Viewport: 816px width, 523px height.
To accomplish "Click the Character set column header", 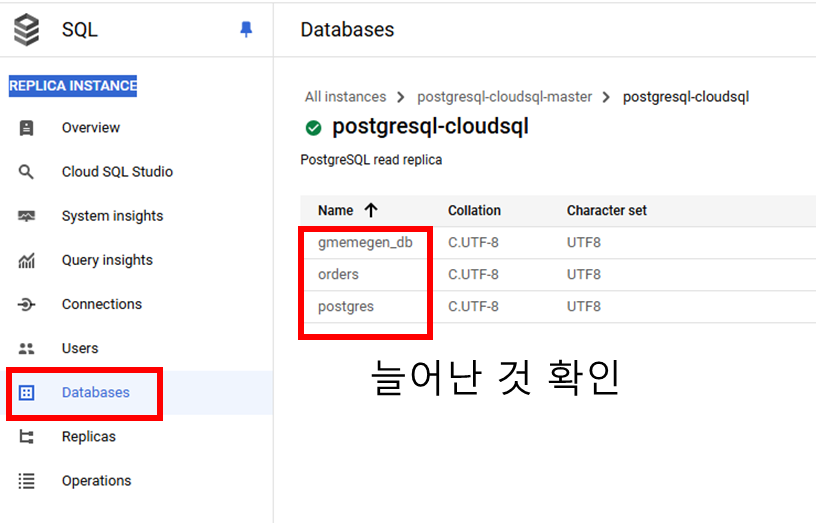I will click(607, 210).
